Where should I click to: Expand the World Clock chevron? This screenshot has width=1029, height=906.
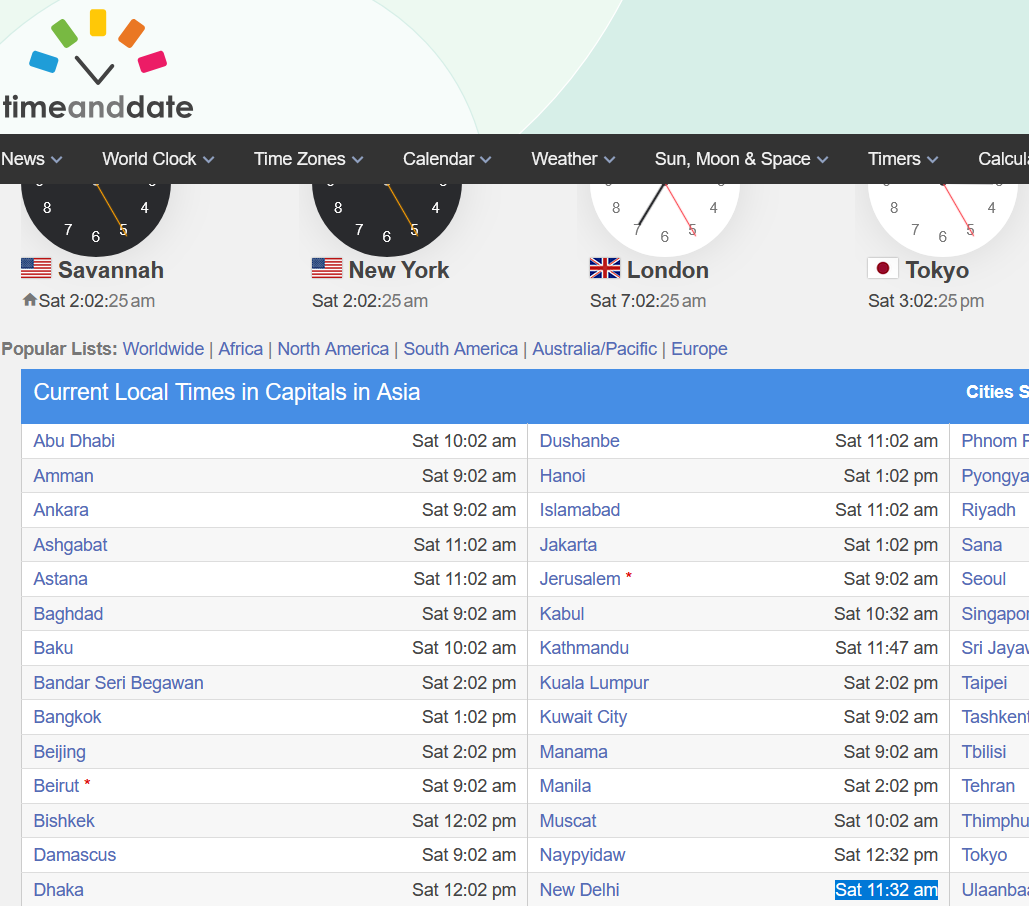tap(208, 159)
